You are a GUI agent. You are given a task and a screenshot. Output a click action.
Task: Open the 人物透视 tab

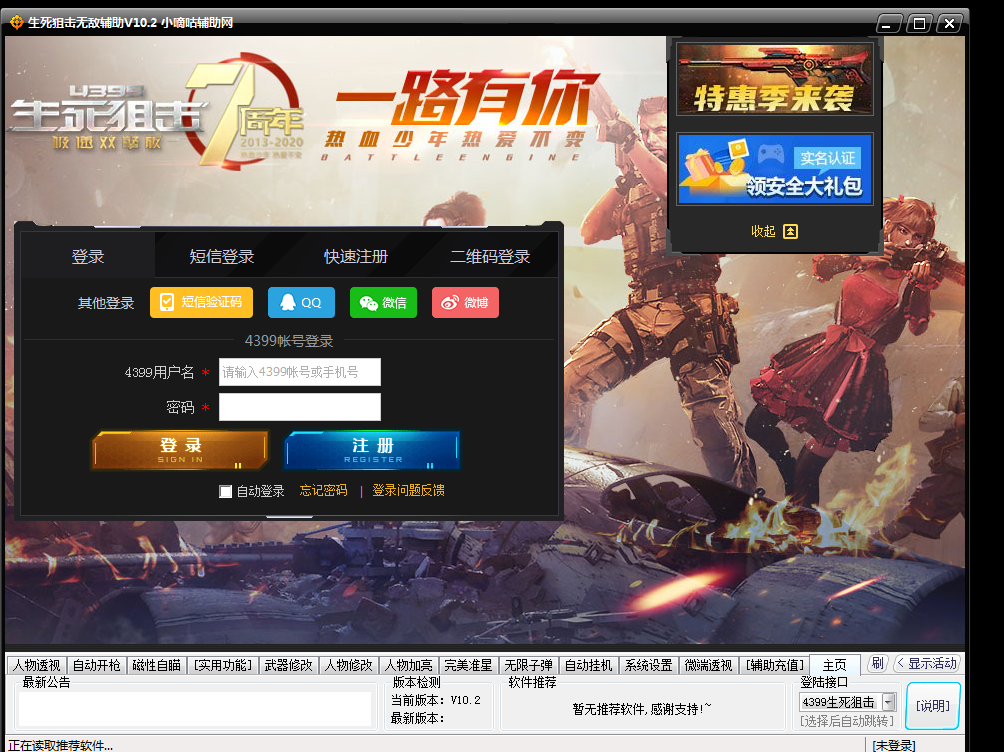point(36,666)
